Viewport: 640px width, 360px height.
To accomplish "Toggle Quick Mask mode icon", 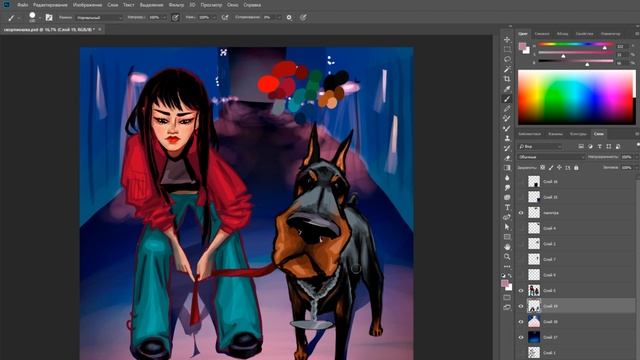I will 507,298.
